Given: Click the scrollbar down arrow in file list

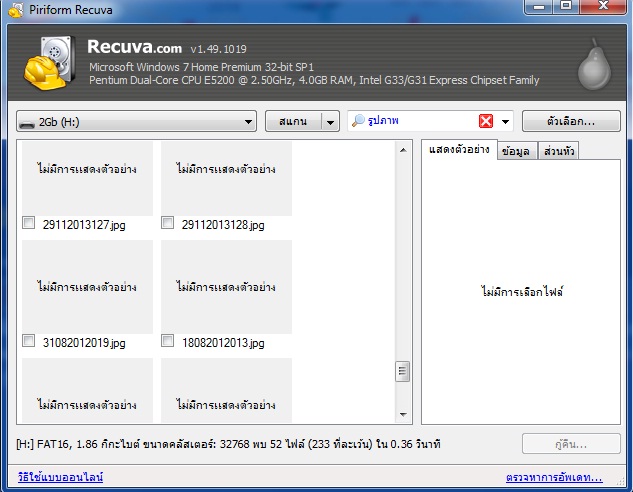Looking at the screenshot, I should point(403,415).
